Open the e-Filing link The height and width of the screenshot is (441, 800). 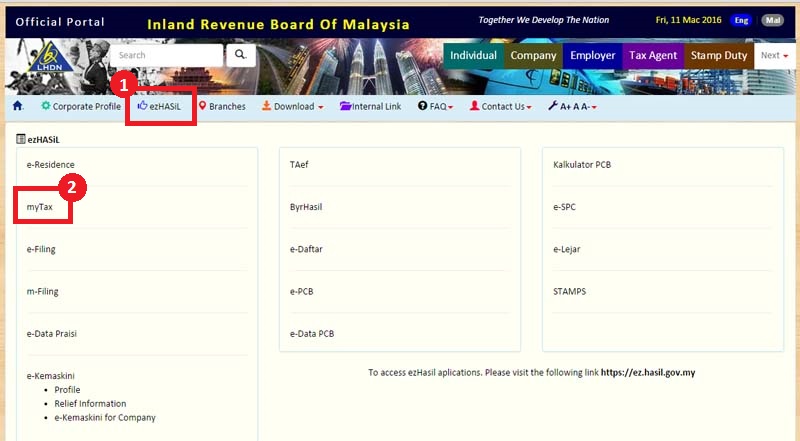point(41,249)
